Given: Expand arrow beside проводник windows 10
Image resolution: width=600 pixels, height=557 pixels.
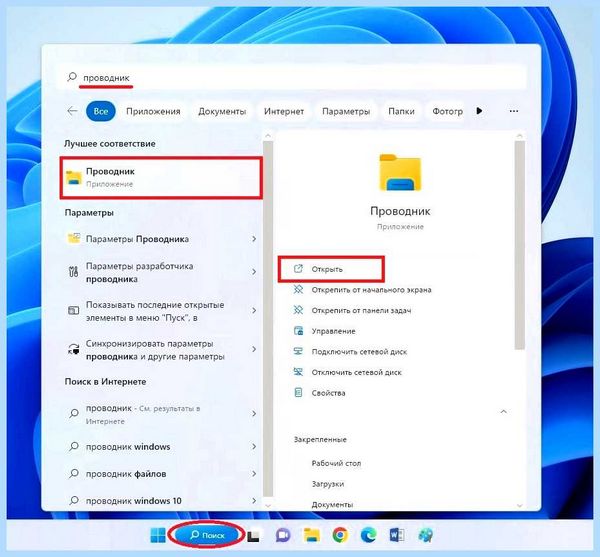Looking at the screenshot, I should click(254, 500).
